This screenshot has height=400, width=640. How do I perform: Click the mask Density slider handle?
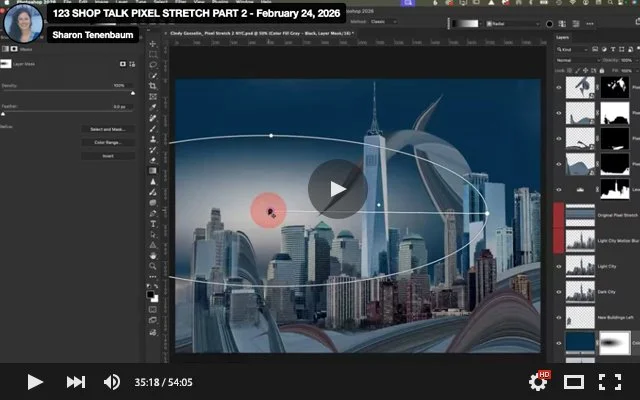[133, 93]
